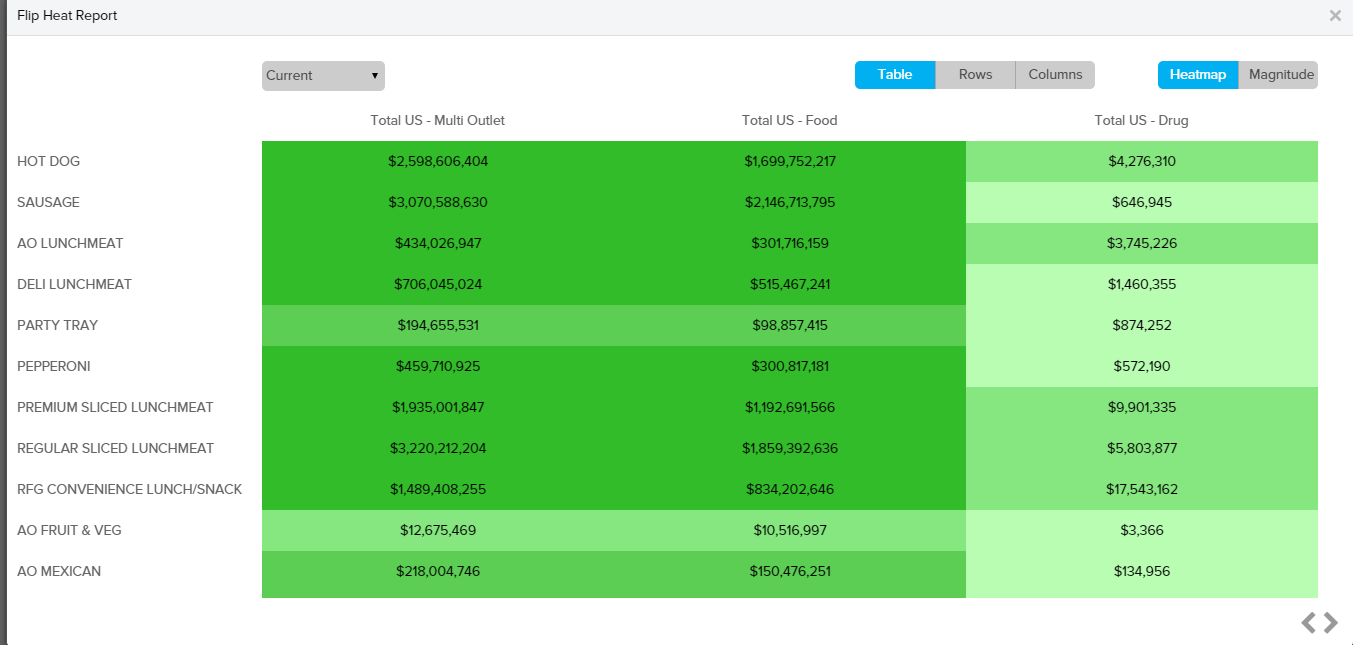Click the AO MEXICAN row label
This screenshot has width=1353, height=645.
click(x=59, y=572)
